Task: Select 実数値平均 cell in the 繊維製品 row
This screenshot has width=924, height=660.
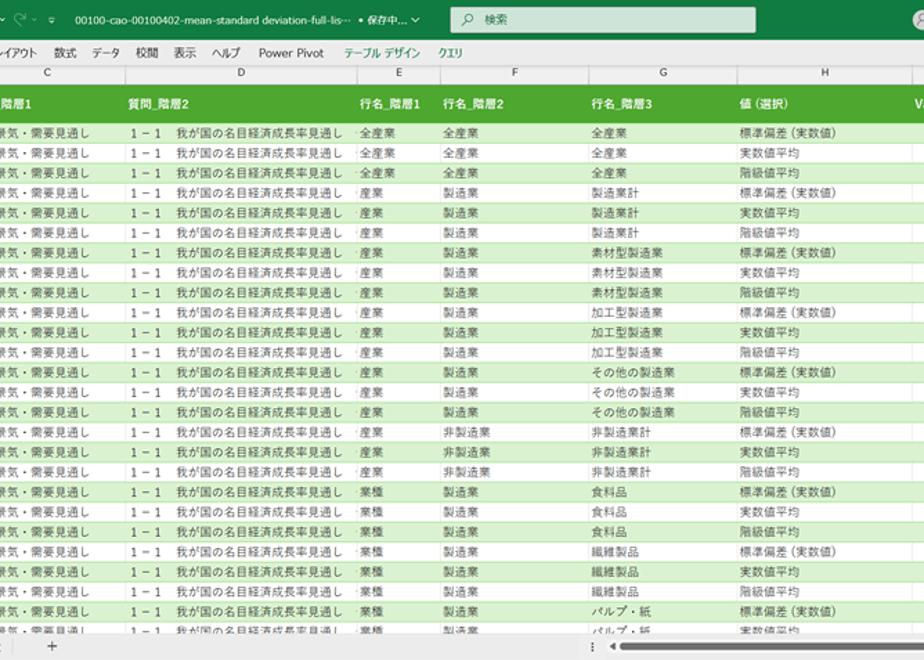Action: [824, 572]
